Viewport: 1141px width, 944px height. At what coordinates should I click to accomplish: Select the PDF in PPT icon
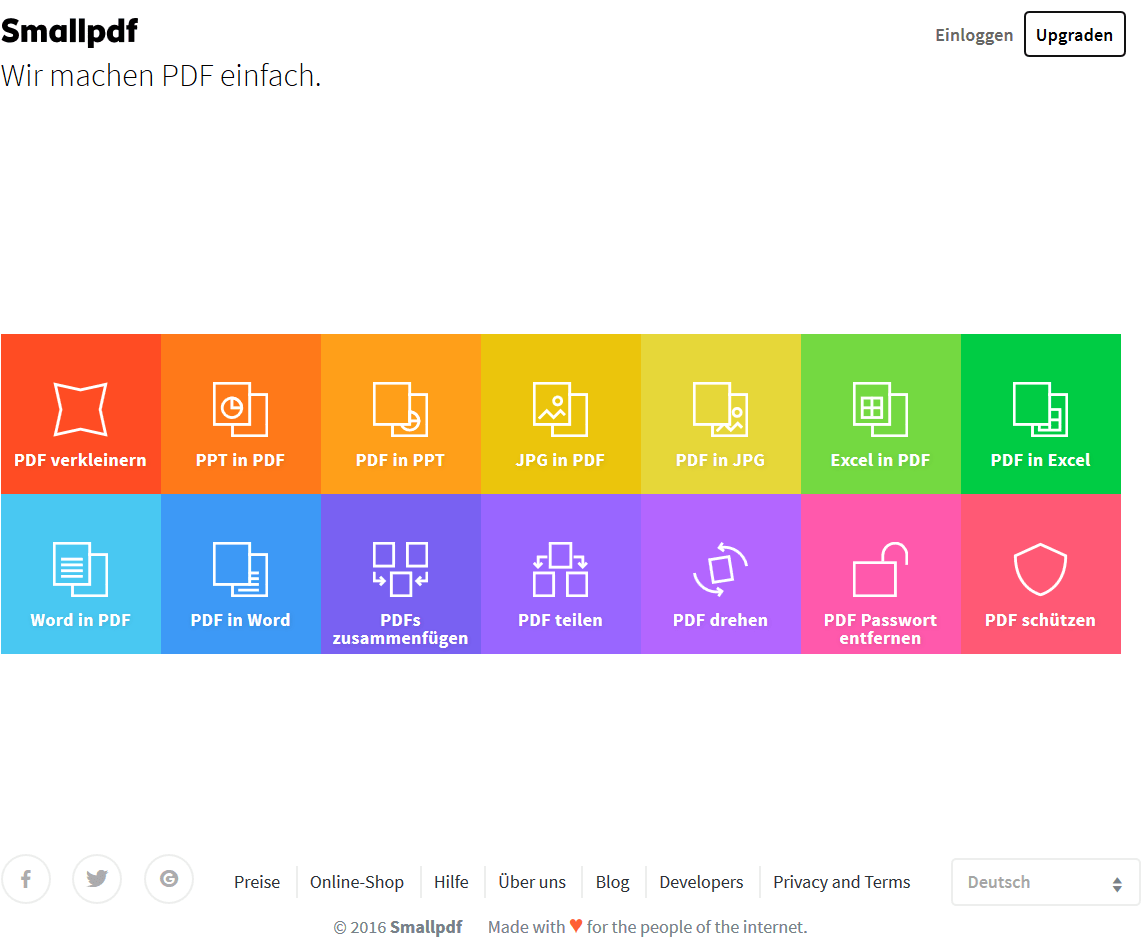400,409
